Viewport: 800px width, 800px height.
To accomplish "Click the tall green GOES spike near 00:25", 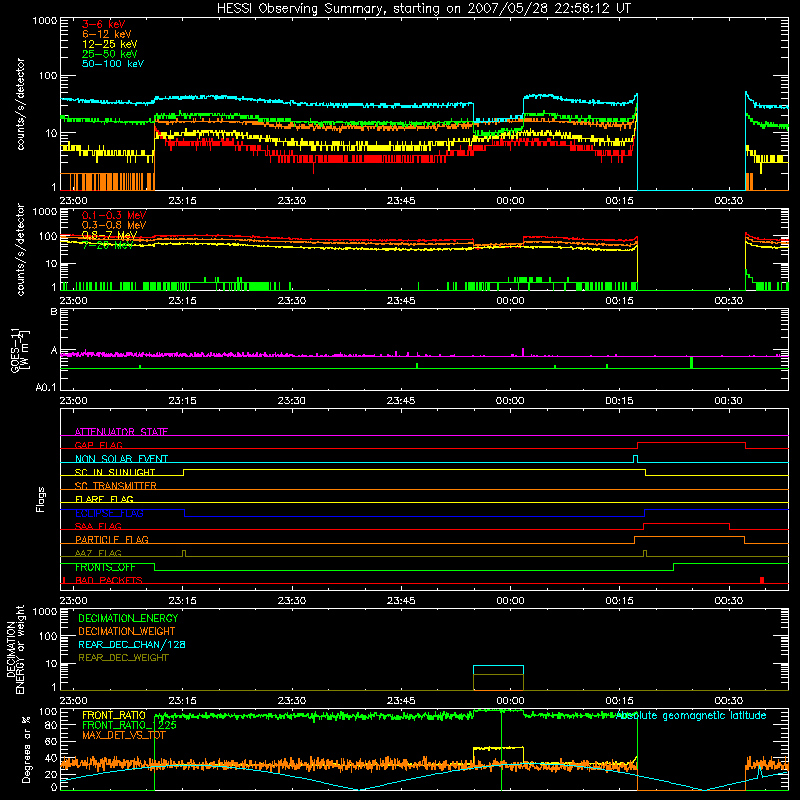I will point(691,362).
